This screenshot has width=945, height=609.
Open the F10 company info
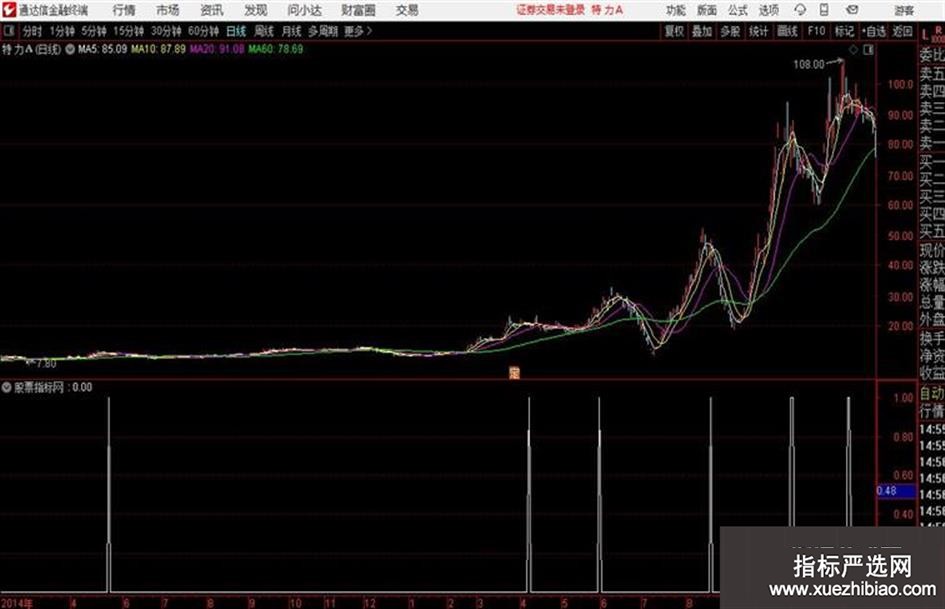point(817,31)
